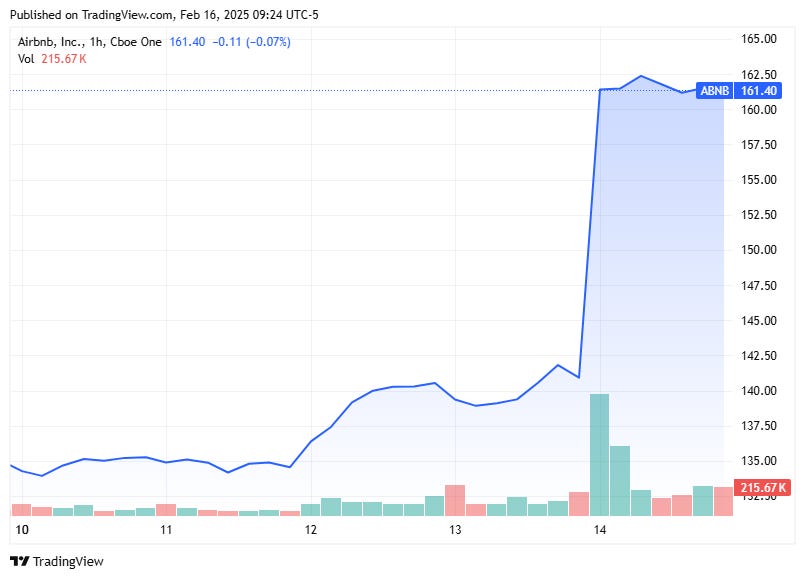
Task: Click the 160.00 price axis label
Action: click(x=758, y=109)
